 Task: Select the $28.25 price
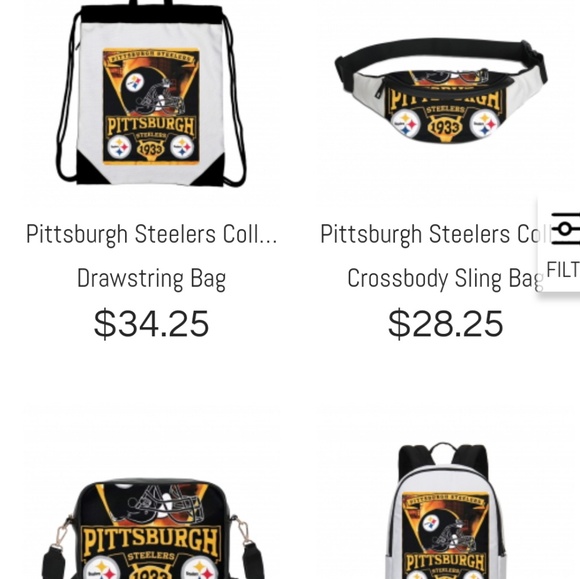coord(445,324)
